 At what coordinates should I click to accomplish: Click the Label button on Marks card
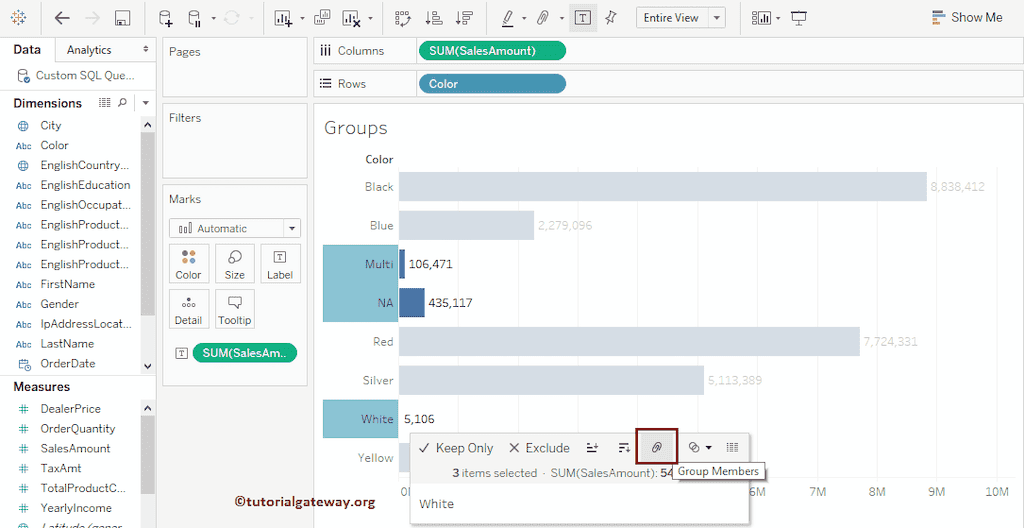[280, 263]
